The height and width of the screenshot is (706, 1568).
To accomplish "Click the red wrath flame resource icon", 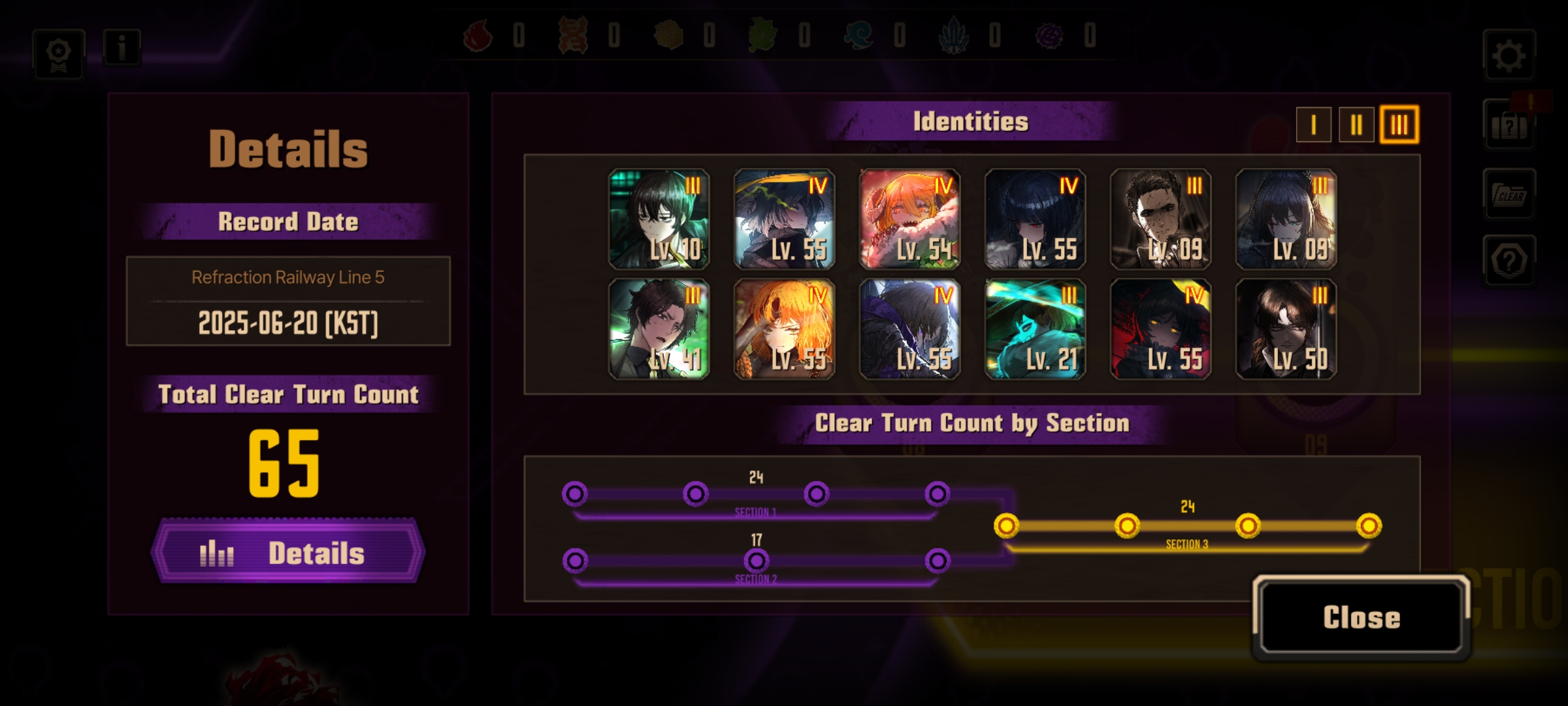I will [x=478, y=35].
